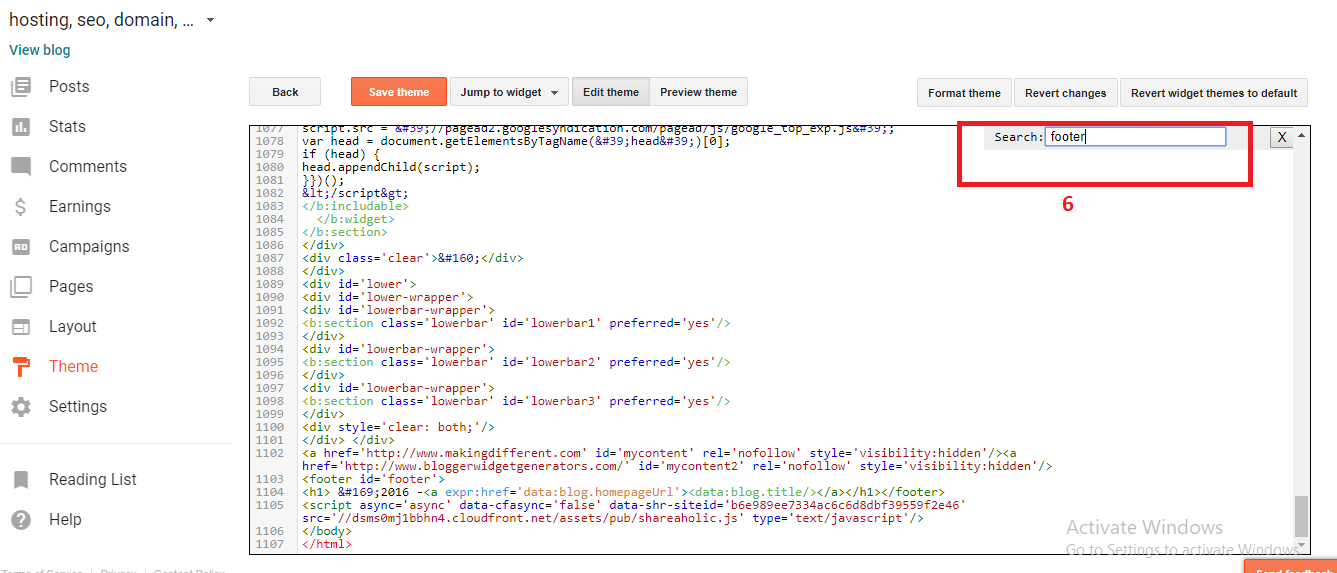This screenshot has height=573, width=1337.
Task: Click the lowerbar3 b:section line
Action: pyautogui.click(x=516, y=401)
